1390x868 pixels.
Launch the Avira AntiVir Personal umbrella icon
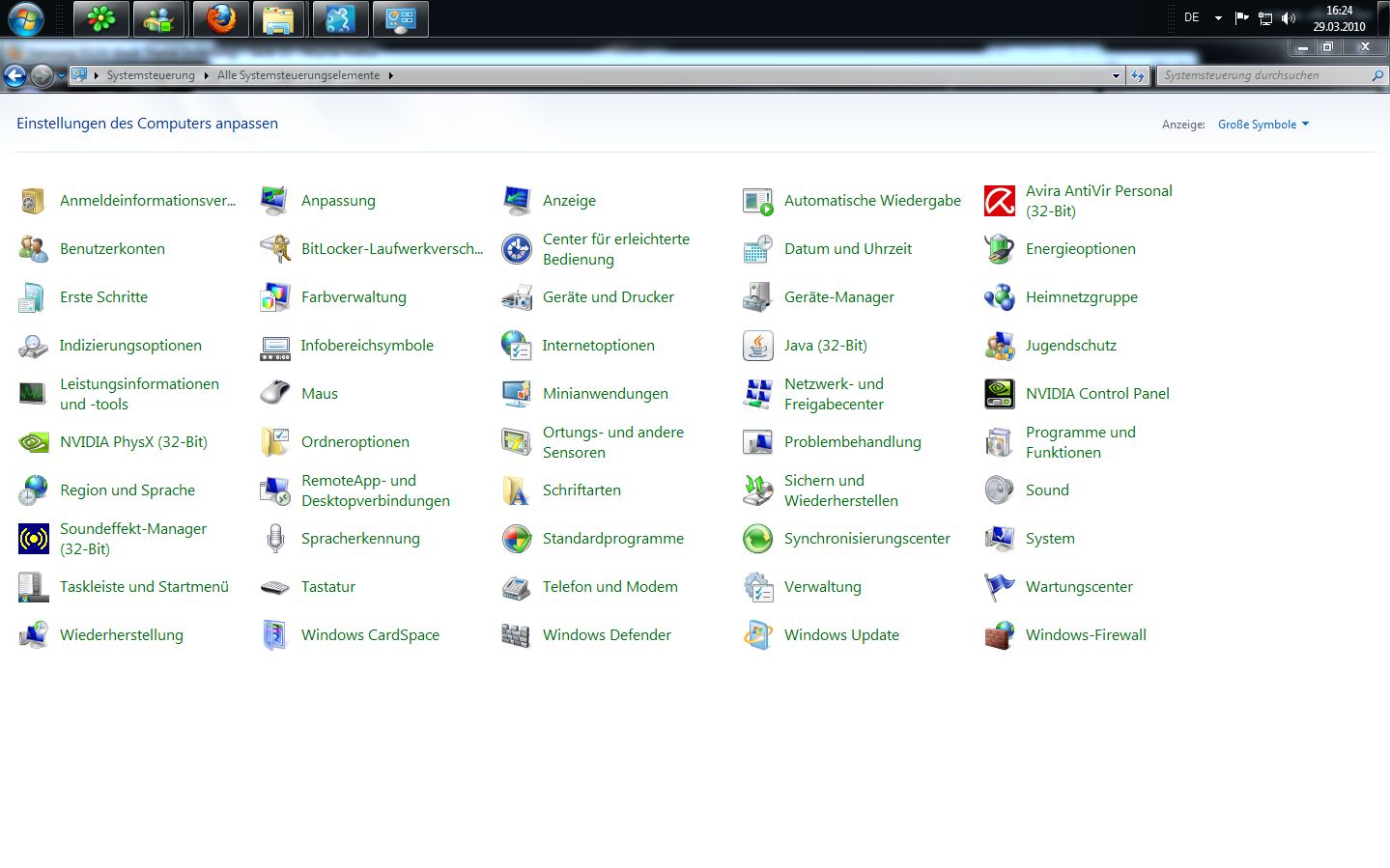(999, 201)
